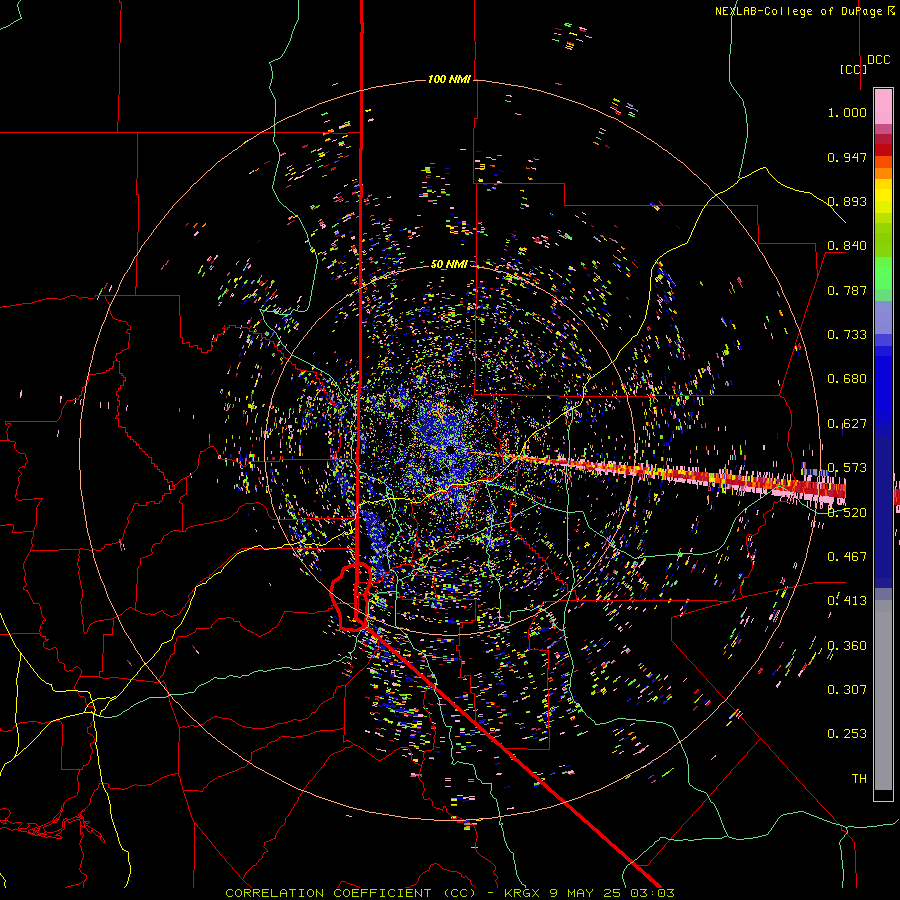900x900 pixels.
Task: Select the 0.467 legend value
Action: point(847,557)
